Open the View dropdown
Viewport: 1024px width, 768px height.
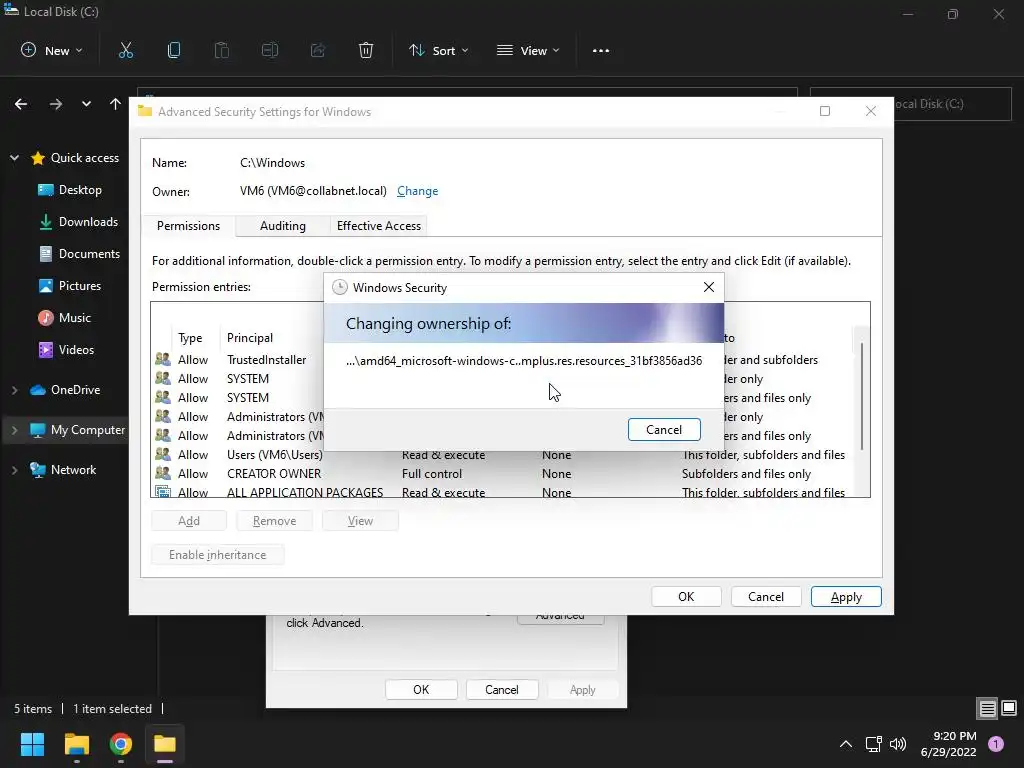(528, 50)
